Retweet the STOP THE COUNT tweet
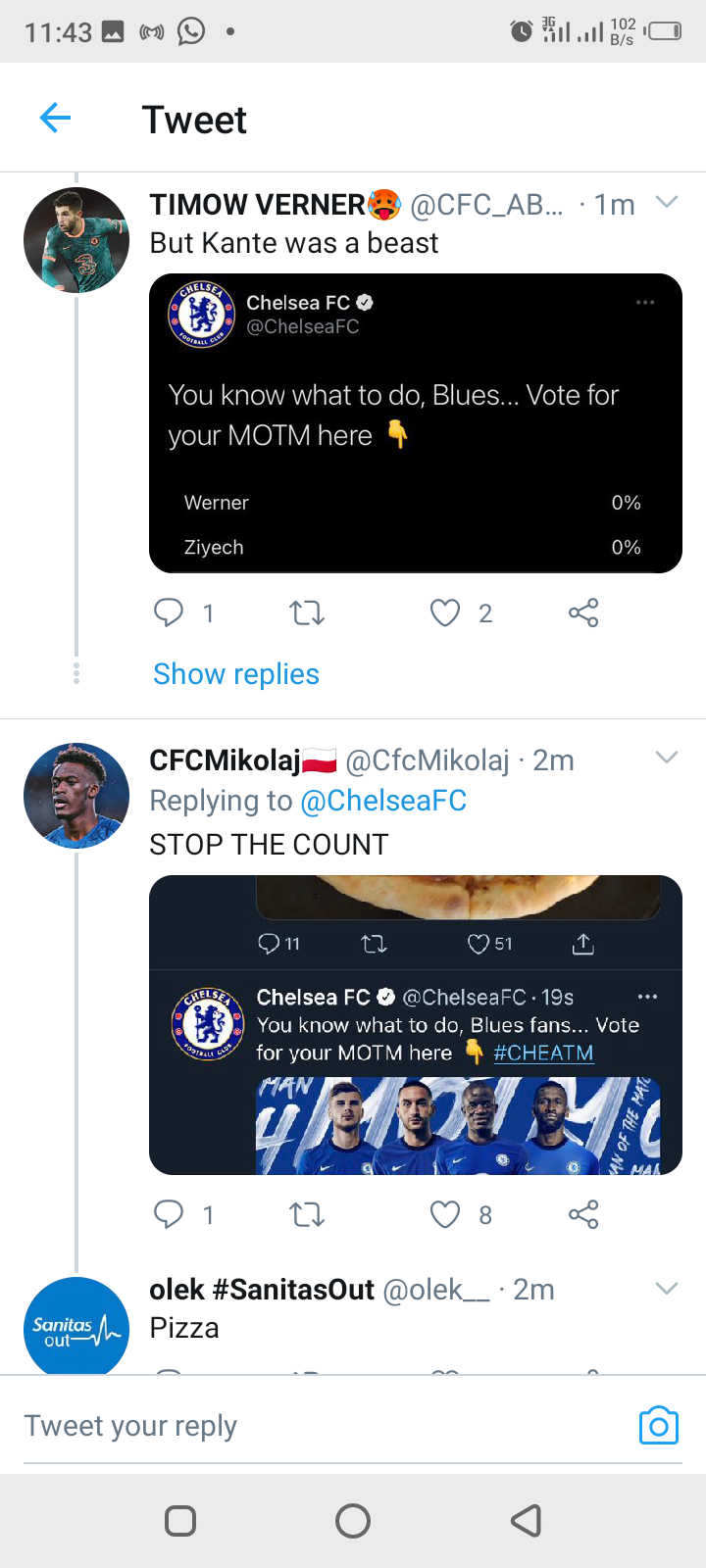This screenshot has width=706, height=1568. tap(307, 1215)
